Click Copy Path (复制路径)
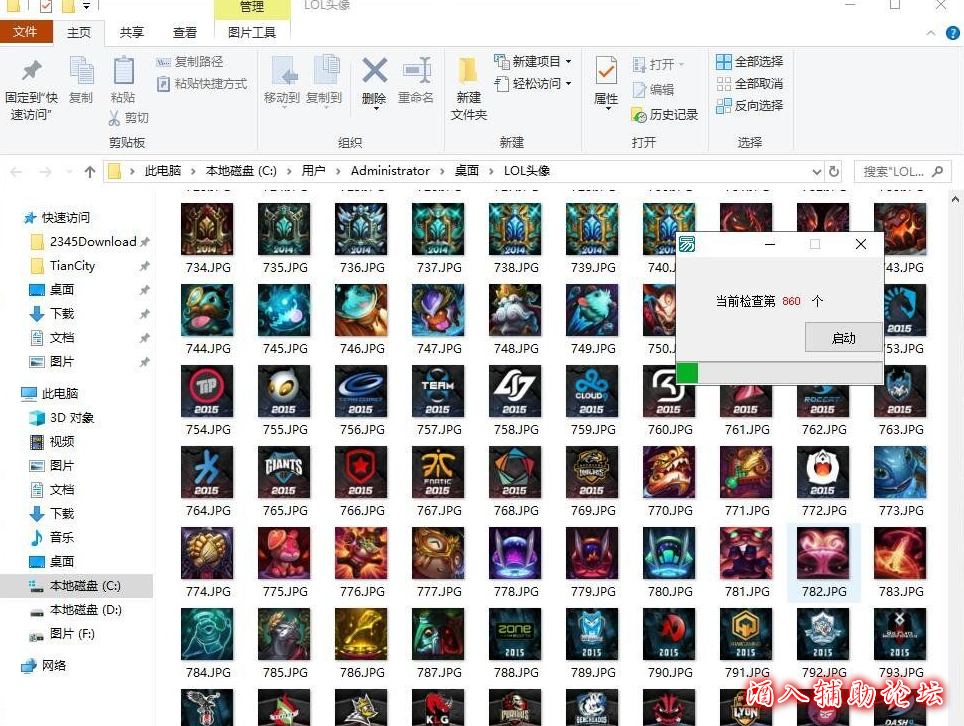Screen dimensions: 964x726 (190, 61)
